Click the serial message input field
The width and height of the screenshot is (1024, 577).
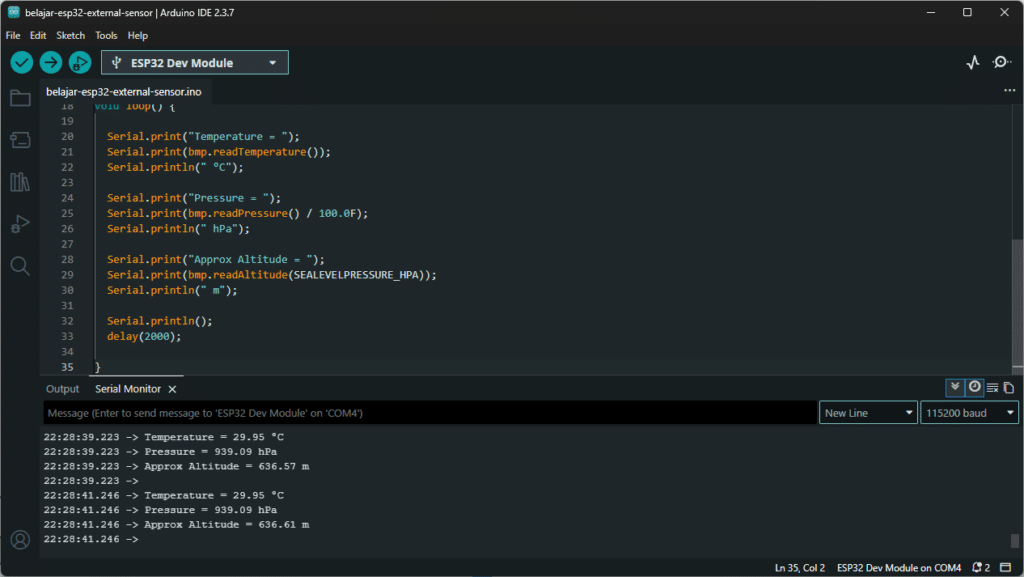coord(430,413)
